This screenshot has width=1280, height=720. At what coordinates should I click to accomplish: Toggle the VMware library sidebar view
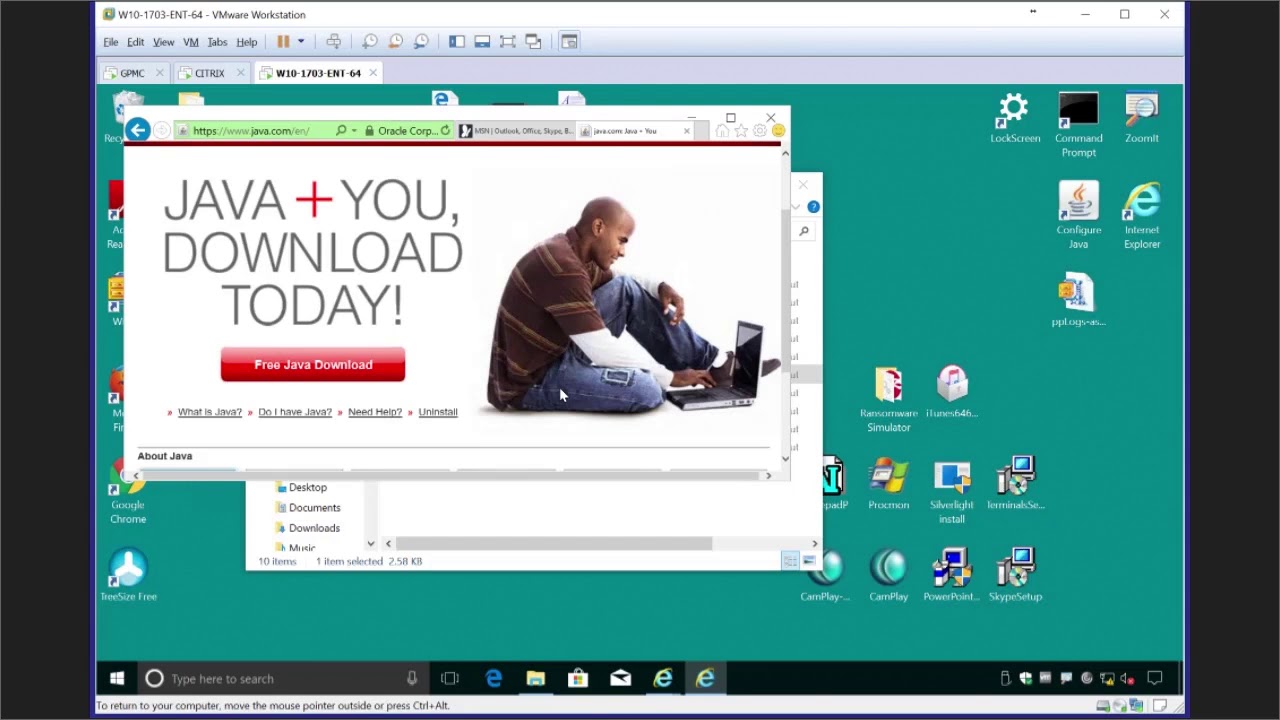[457, 42]
